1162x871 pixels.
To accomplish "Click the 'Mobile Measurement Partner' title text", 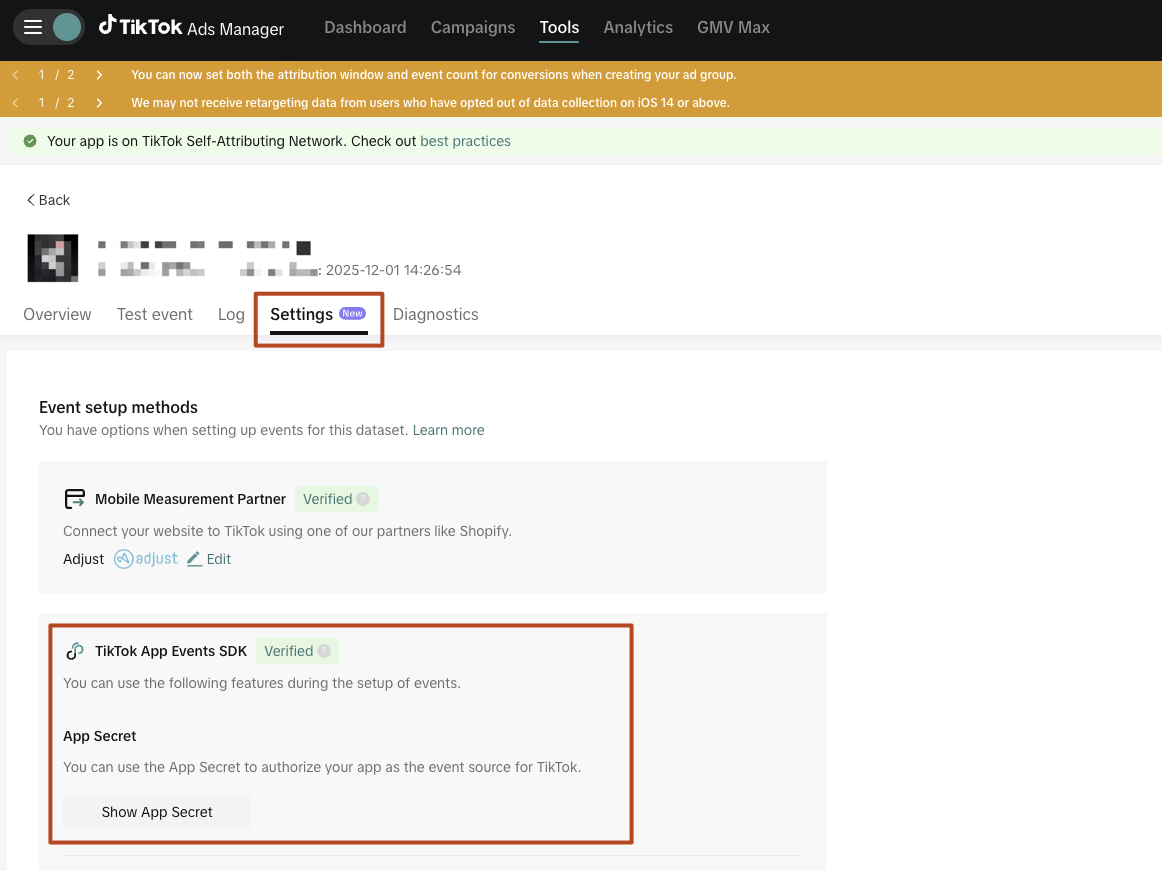I will click(x=190, y=499).
